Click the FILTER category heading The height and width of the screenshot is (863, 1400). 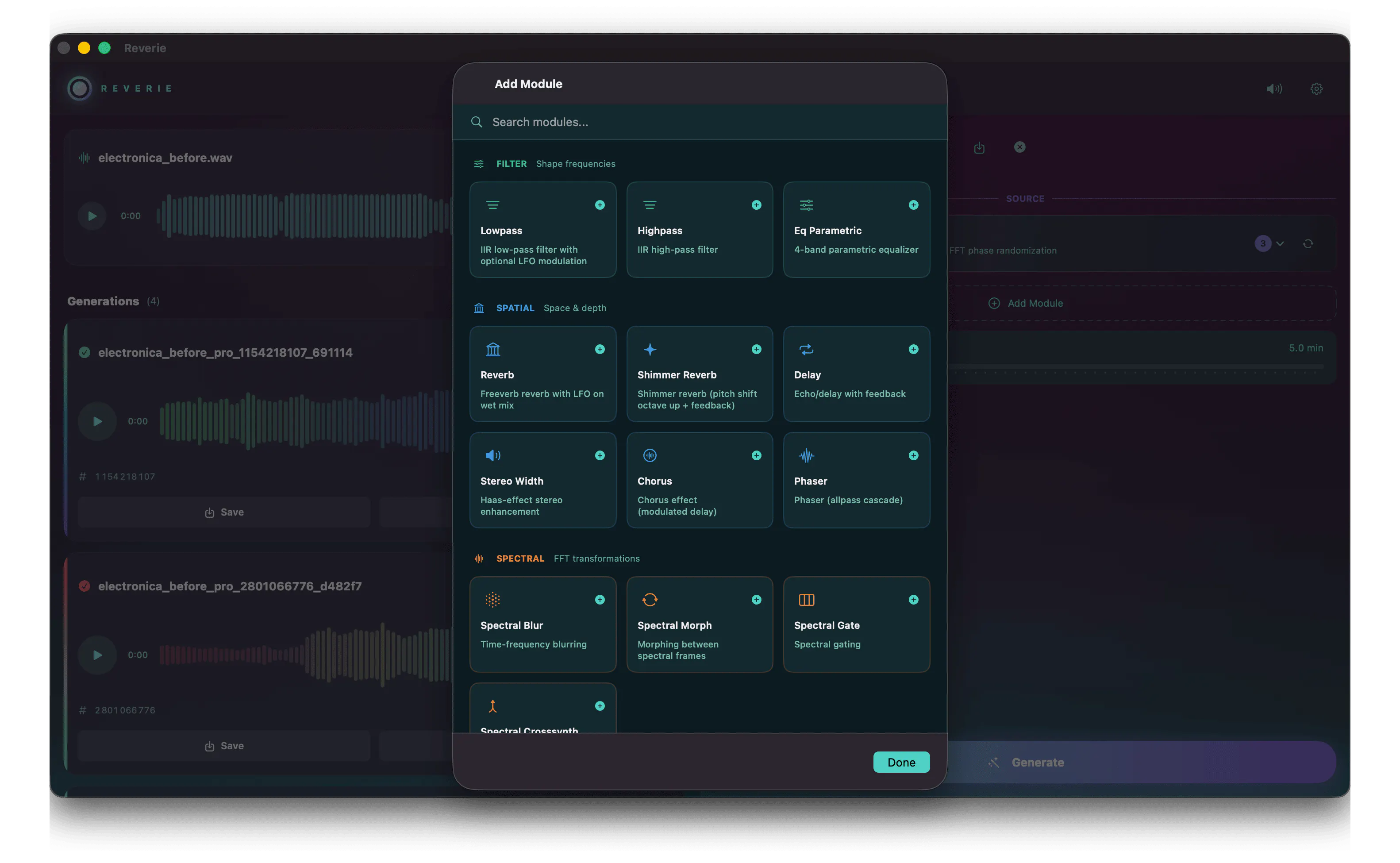[511, 164]
